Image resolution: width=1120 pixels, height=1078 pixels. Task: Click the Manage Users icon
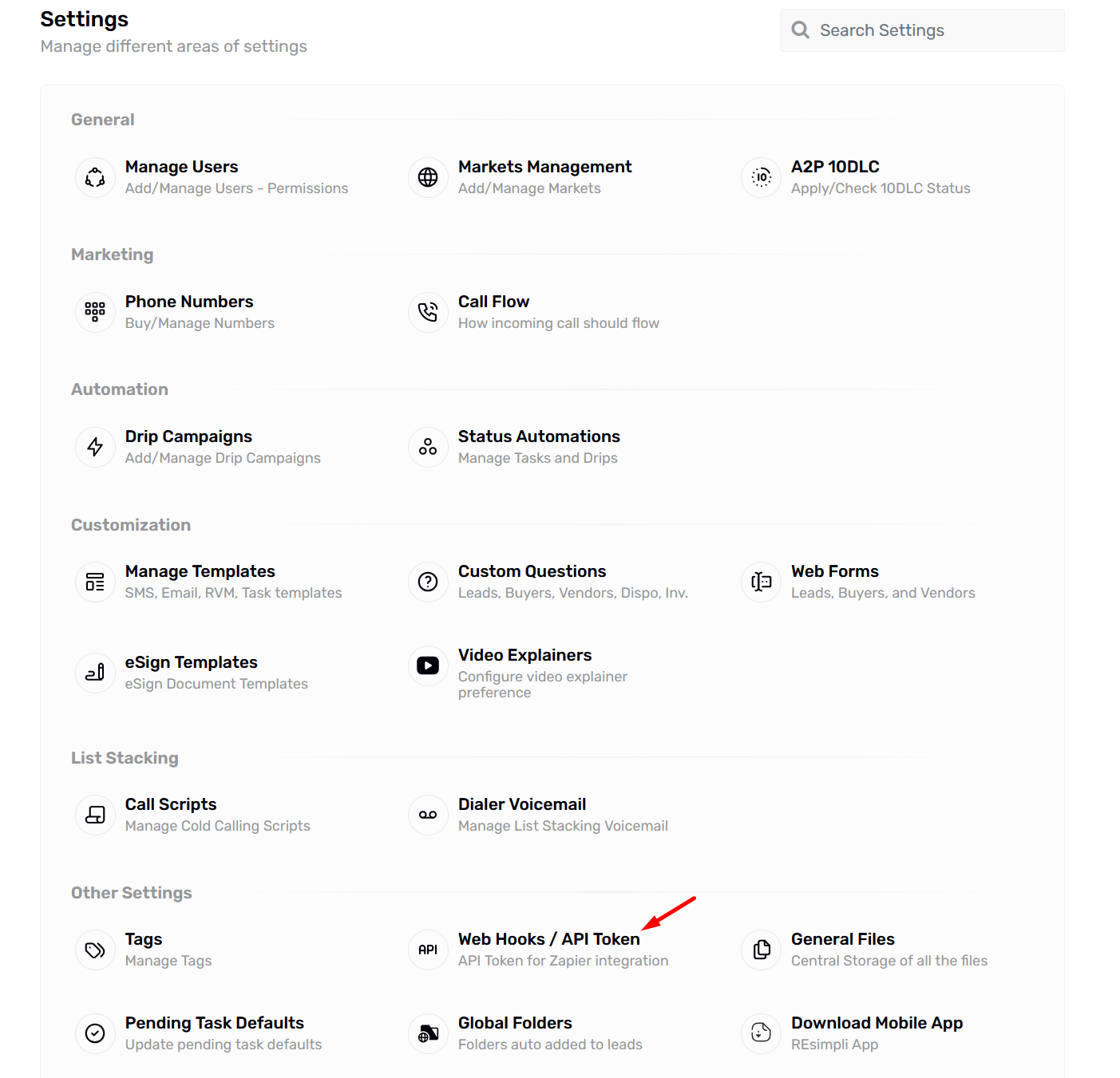click(95, 177)
